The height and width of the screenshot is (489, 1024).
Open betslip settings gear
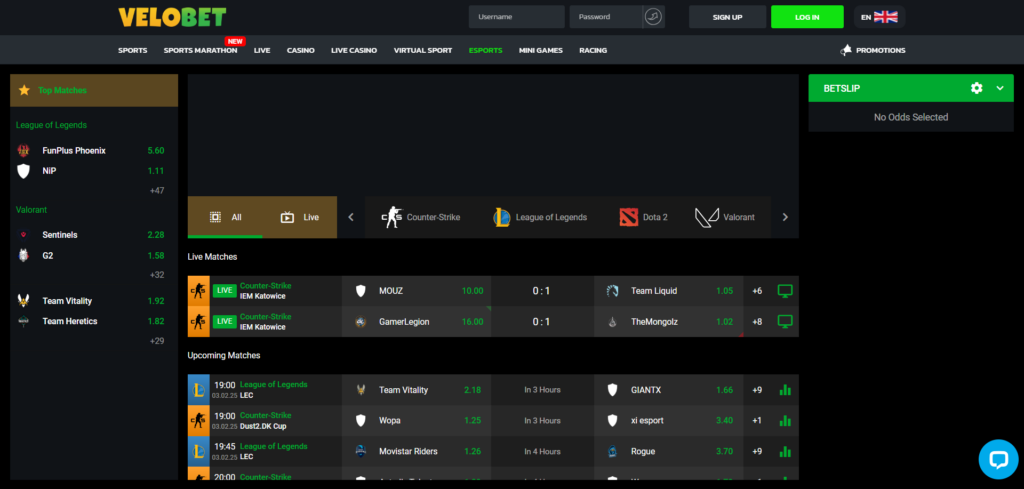pyautogui.click(x=977, y=89)
